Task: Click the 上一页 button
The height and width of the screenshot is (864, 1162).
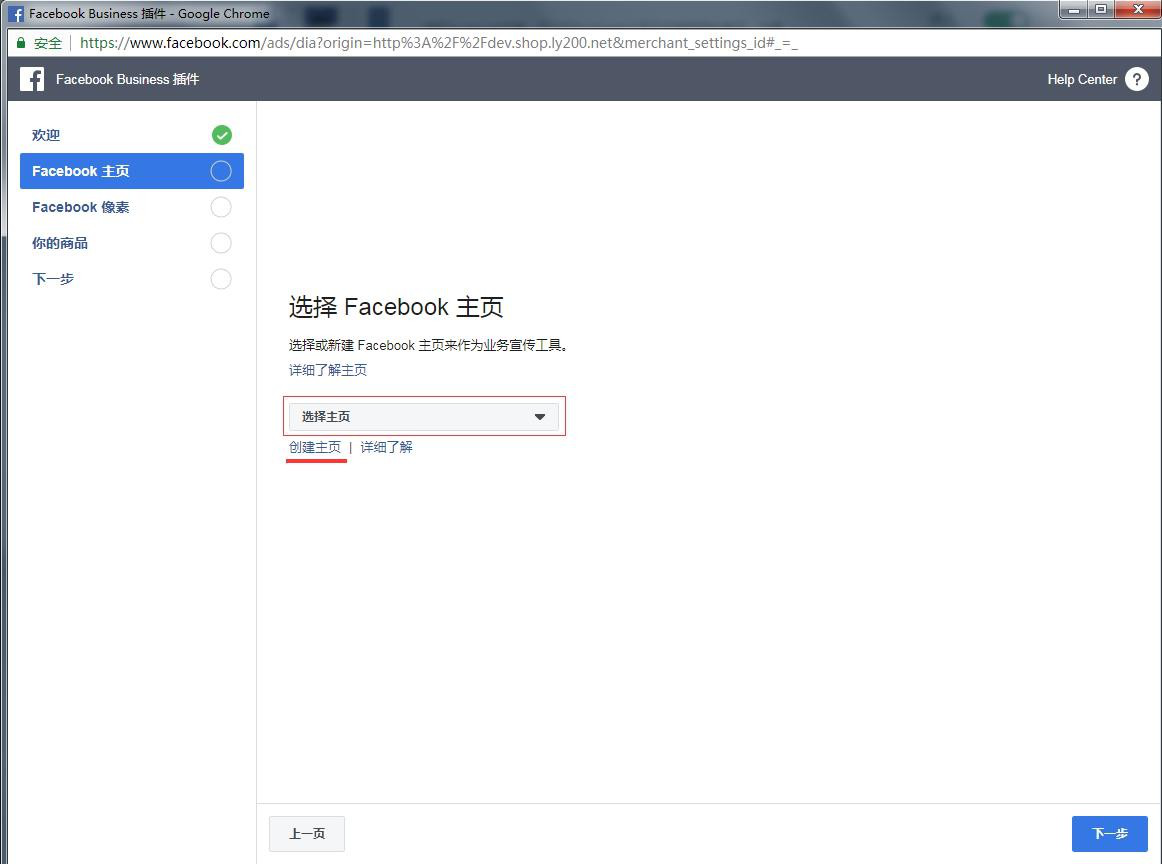Action: (307, 834)
